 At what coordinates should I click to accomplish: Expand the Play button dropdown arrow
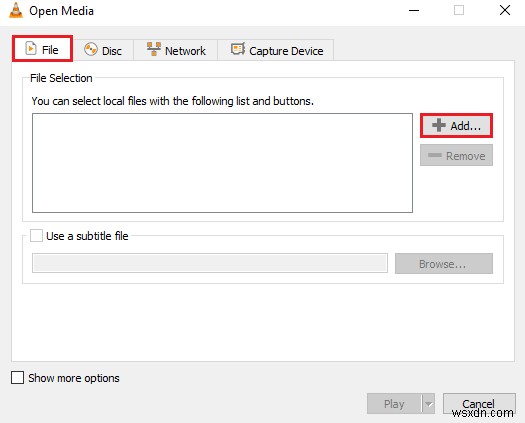(429, 404)
